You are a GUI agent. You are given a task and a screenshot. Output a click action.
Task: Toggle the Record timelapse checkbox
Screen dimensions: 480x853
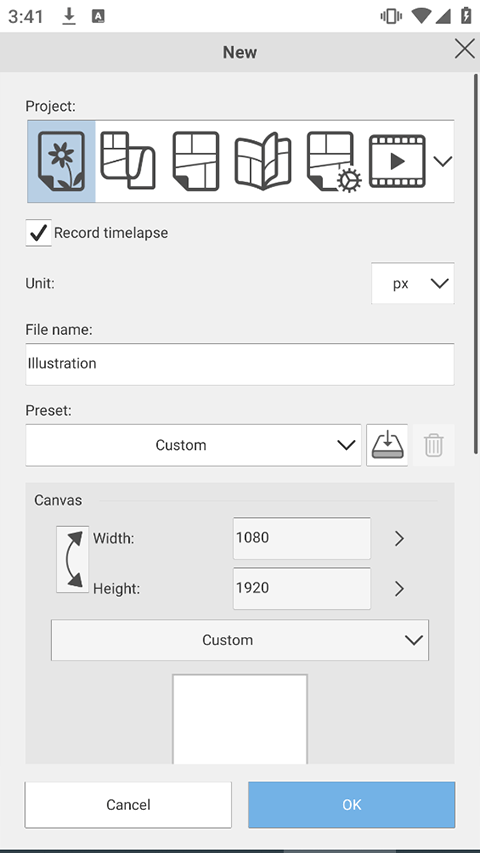coord(39,233)
